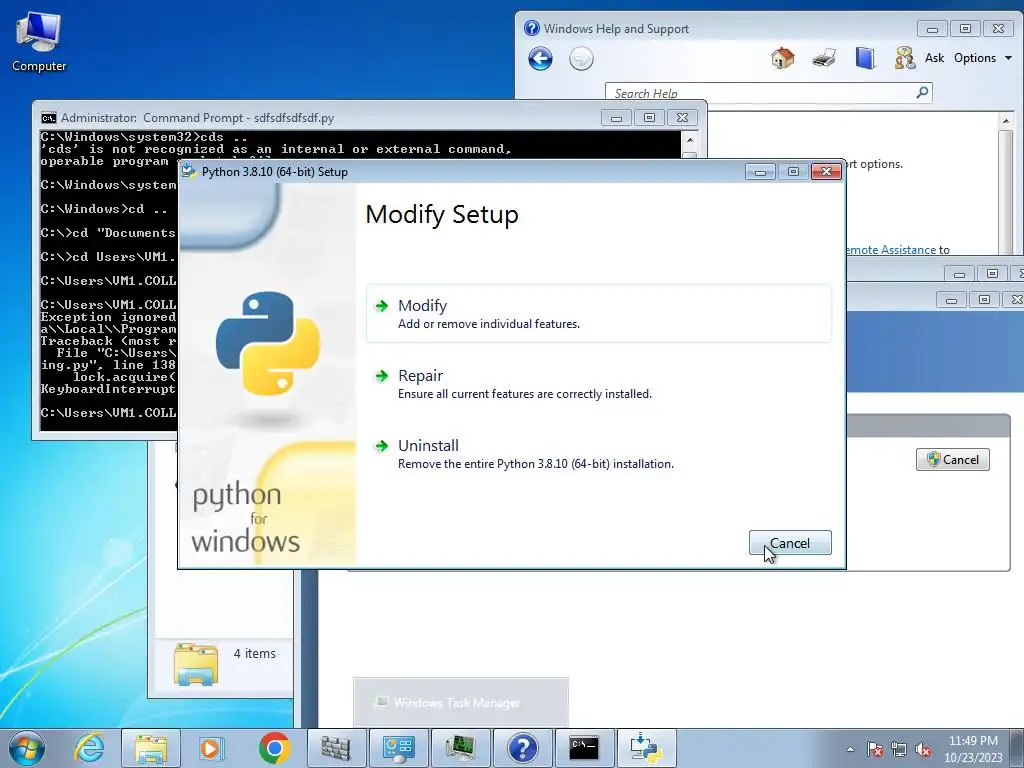Switch to Python Setup taskbar item
The height and width of the screenshot is (768, 1024).
[x=647, y=748]
